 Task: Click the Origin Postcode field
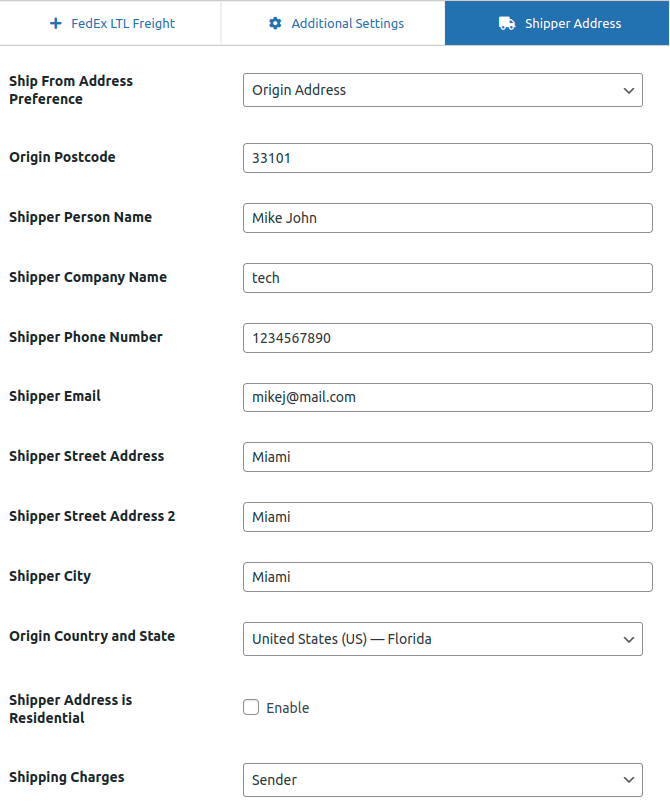pos(447,158)
